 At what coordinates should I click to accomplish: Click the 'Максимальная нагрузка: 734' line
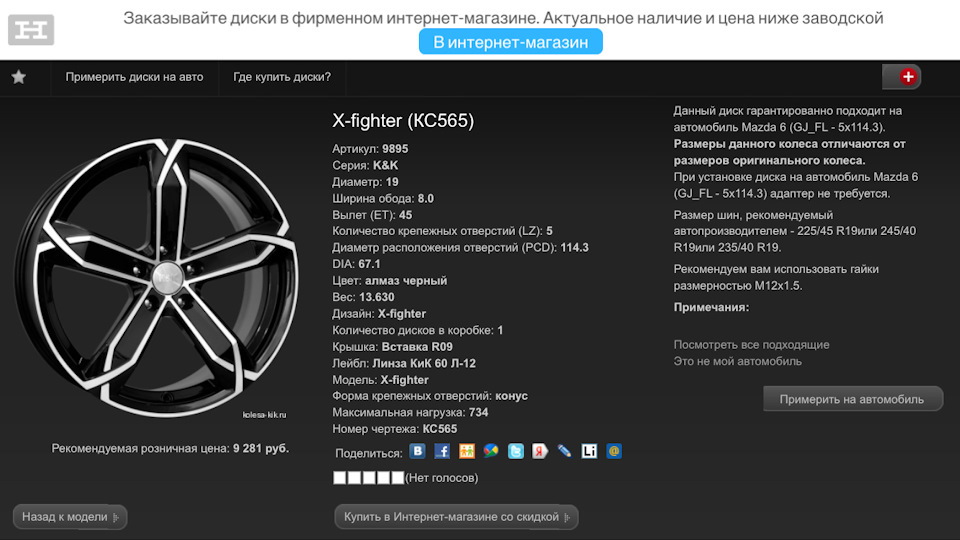click(410, 412)
